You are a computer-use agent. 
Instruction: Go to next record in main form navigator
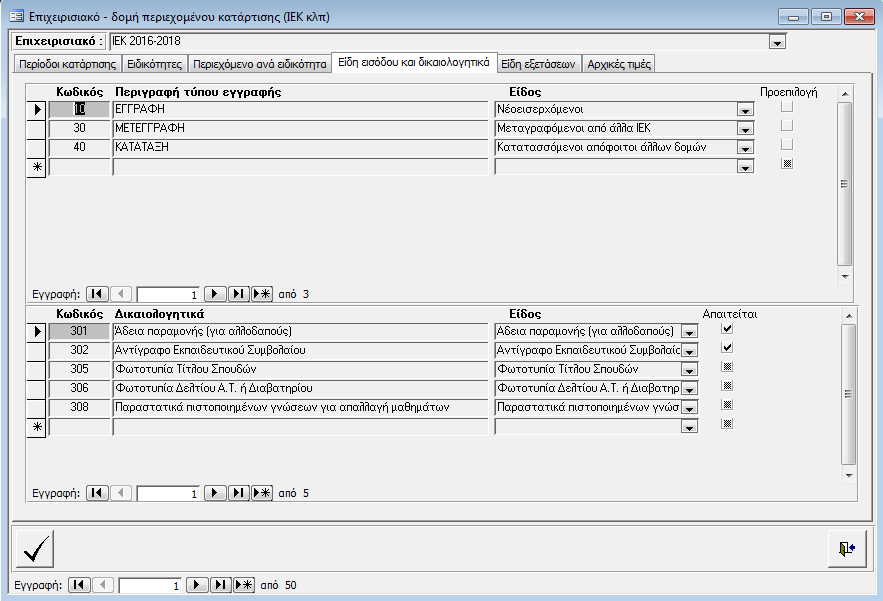click(197, 585)
